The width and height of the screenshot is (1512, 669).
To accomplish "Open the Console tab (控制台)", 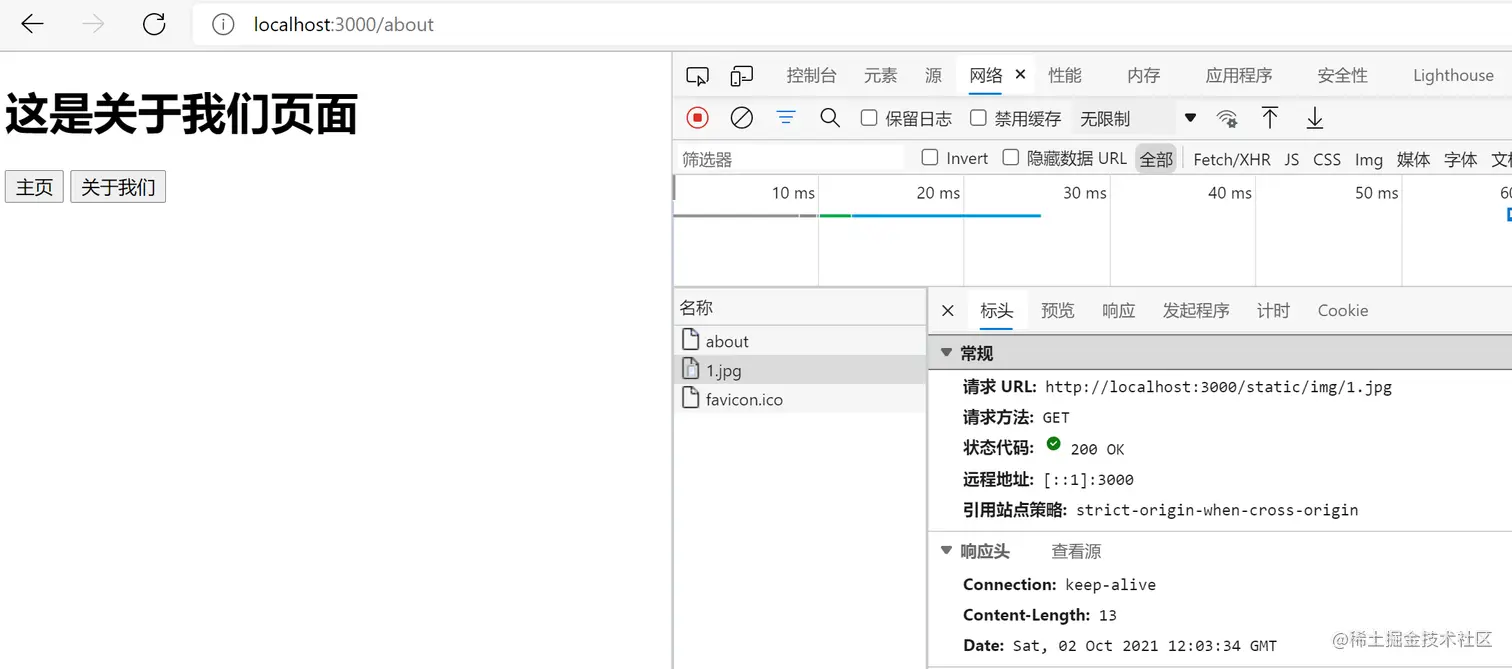I will [x=811, y=75].
